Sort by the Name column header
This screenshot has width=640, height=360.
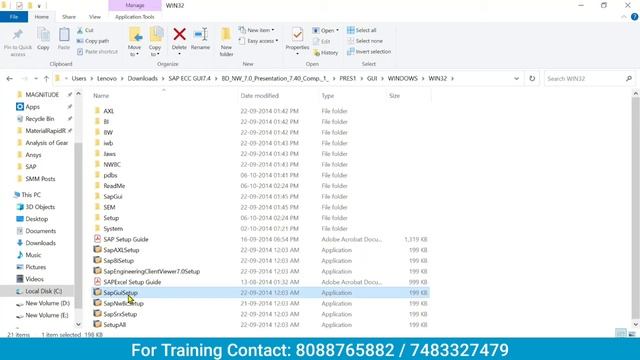101,96
